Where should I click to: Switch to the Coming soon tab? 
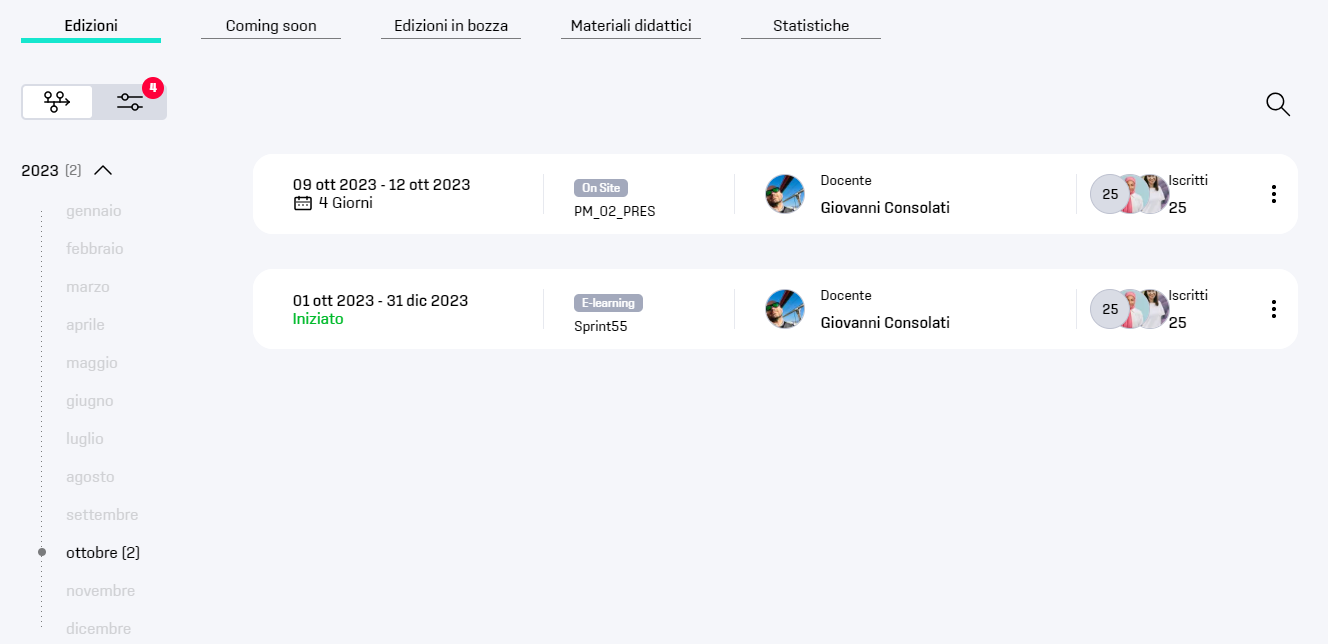click(271, 26)
